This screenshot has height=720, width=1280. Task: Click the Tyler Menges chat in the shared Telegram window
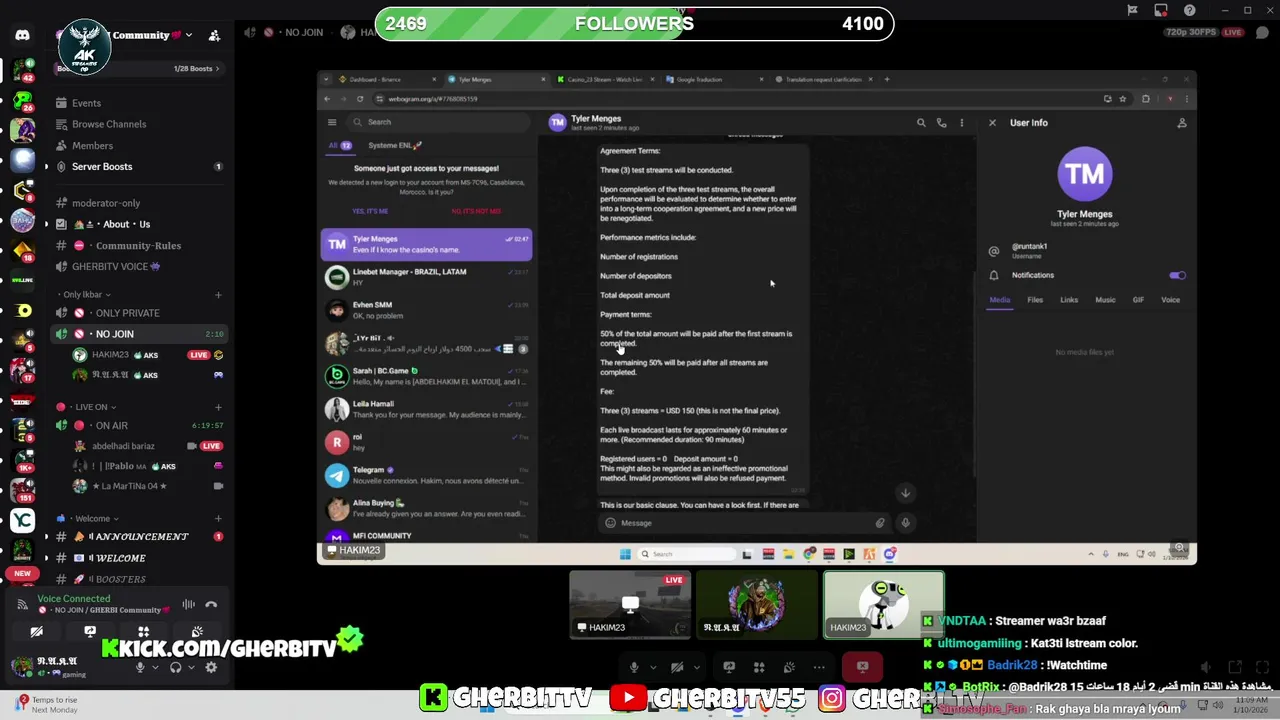pyautogui.click(x=427, y=244)
